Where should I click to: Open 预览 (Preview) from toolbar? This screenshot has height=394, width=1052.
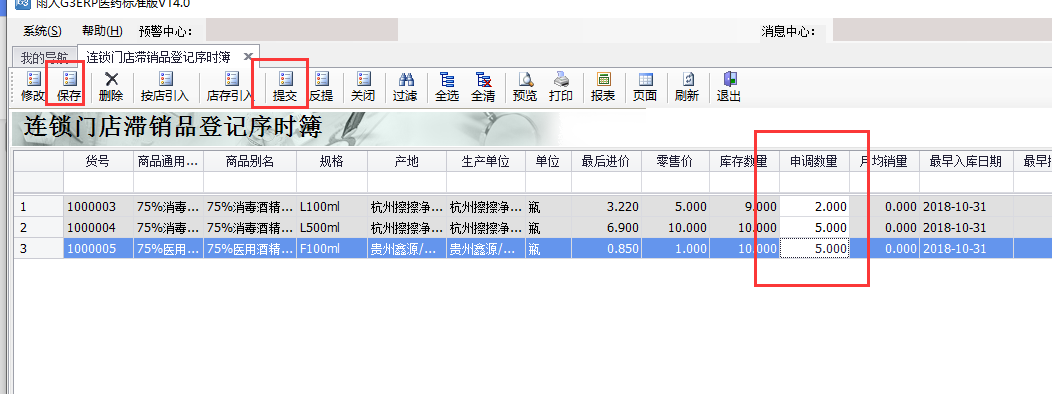click(525, 87)
